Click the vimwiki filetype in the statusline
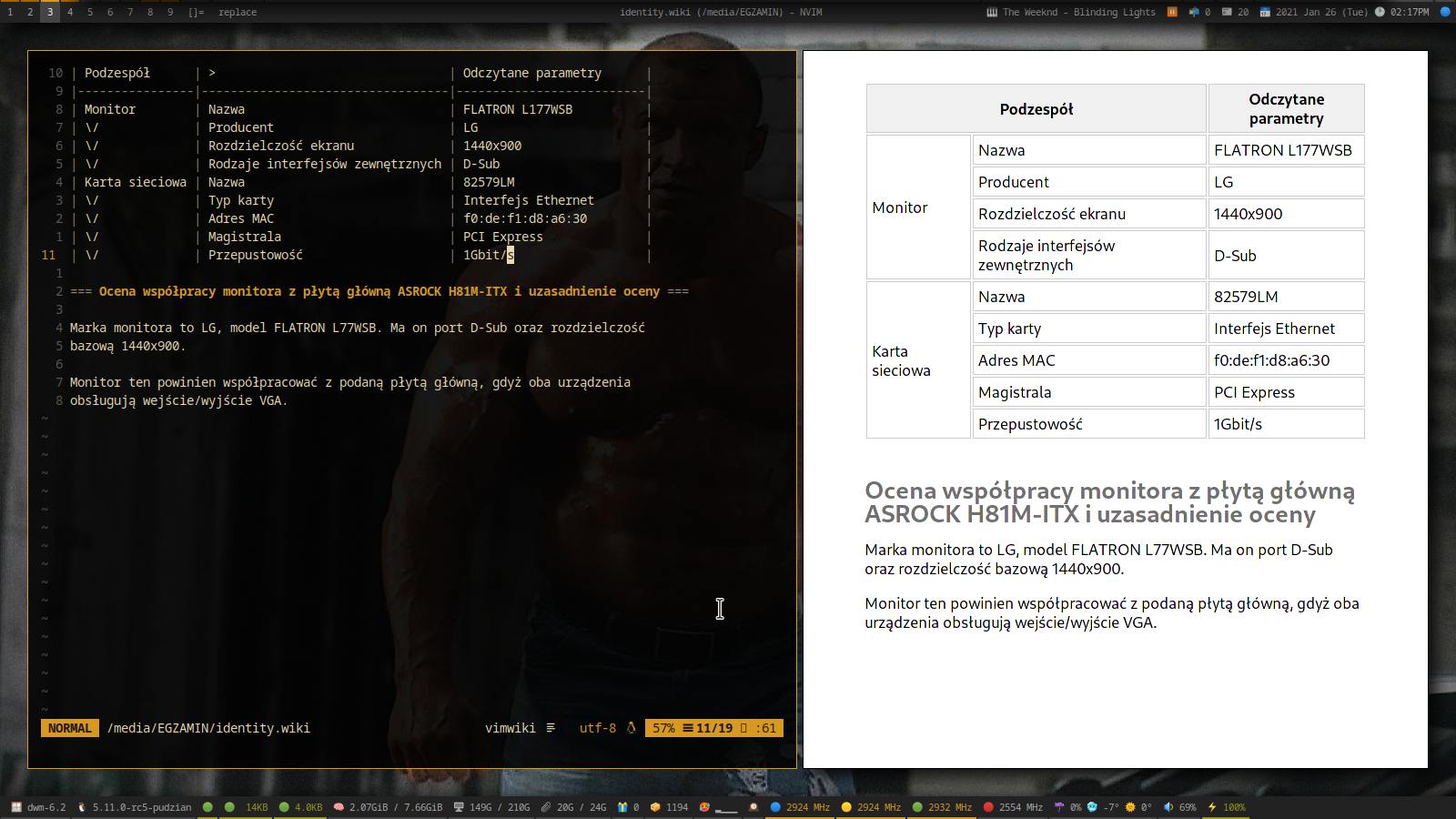Viewport: 1456px width, 819px height. (510, 728)
